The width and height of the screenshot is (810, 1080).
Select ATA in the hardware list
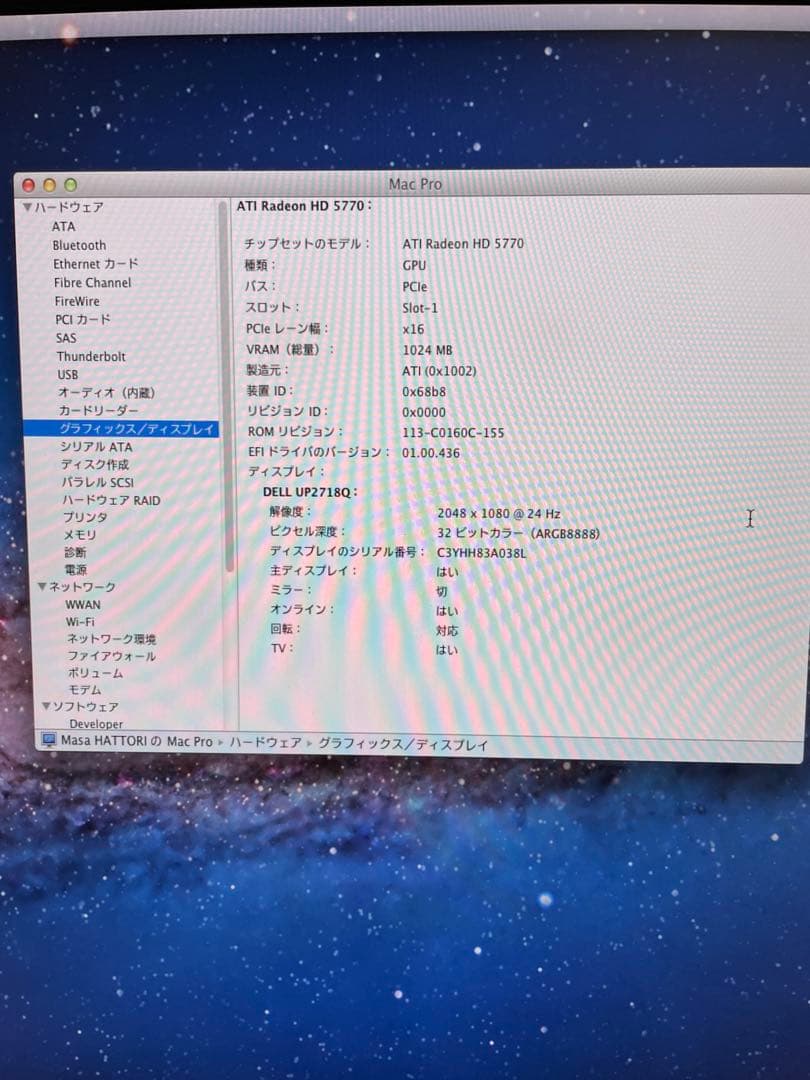point(64,227)
